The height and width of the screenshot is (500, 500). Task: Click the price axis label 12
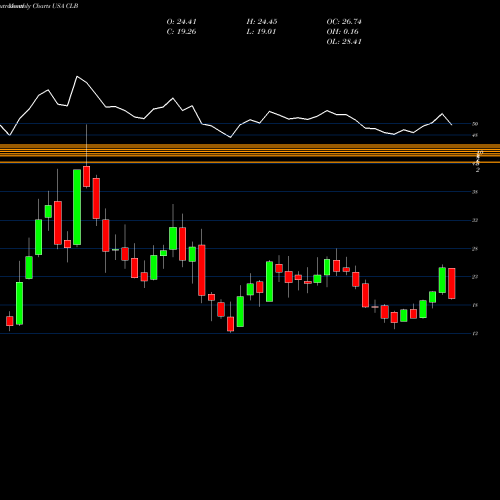[475, 333]
